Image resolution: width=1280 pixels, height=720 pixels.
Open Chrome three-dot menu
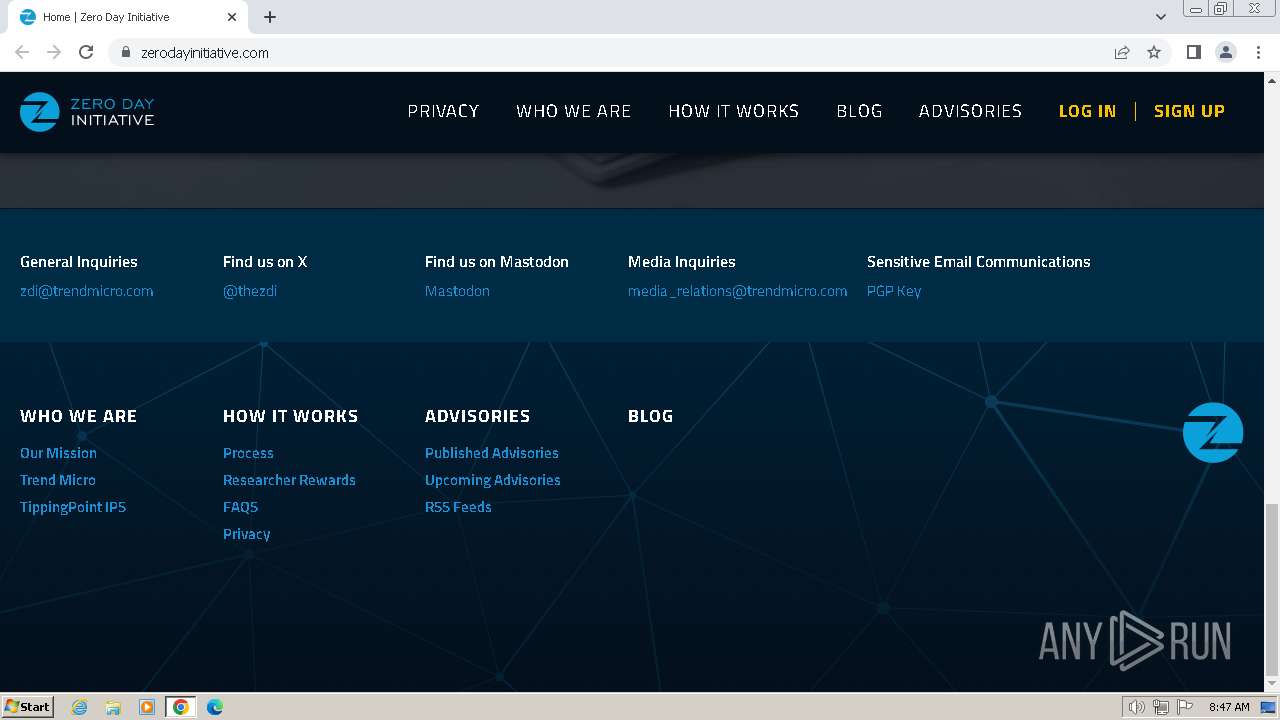click(1258, 52)
